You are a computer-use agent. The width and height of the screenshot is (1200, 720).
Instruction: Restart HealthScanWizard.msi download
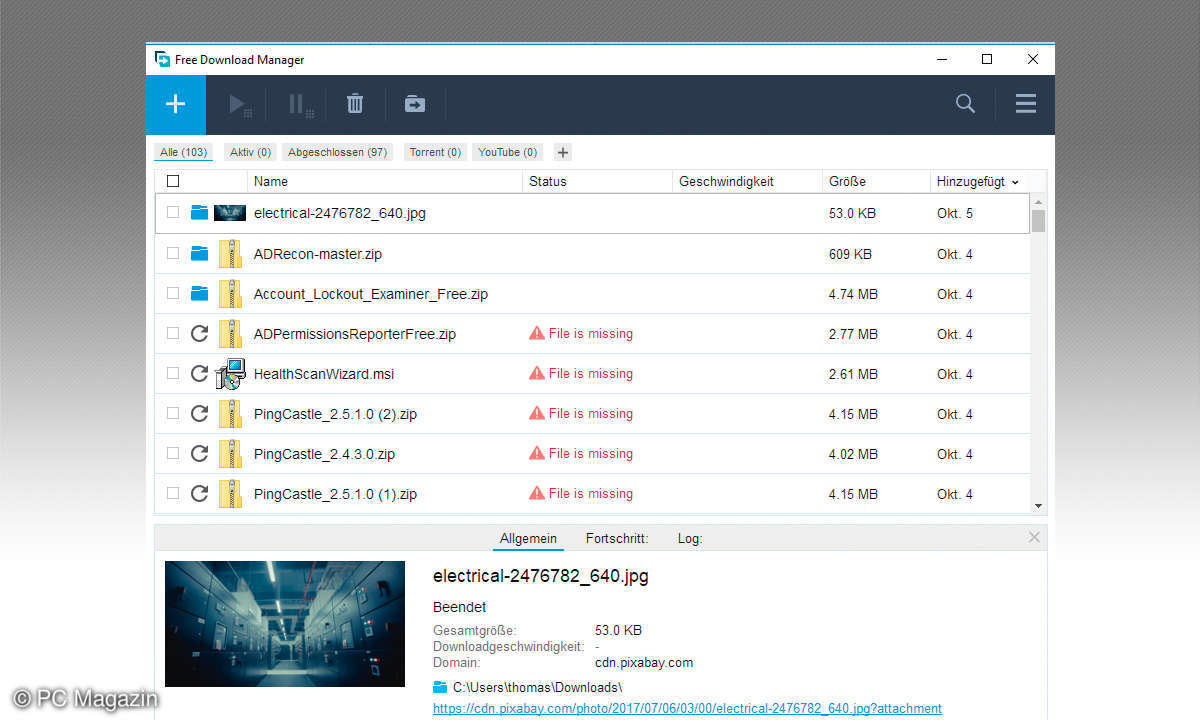tap(199, 374)
